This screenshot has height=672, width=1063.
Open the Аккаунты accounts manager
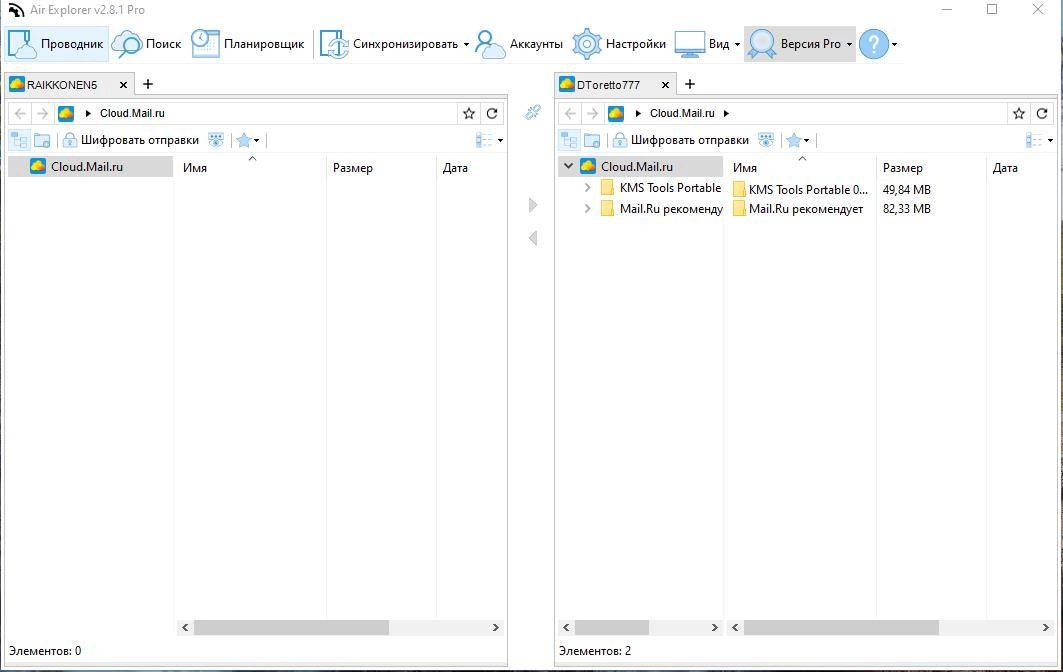click(519, 44)
